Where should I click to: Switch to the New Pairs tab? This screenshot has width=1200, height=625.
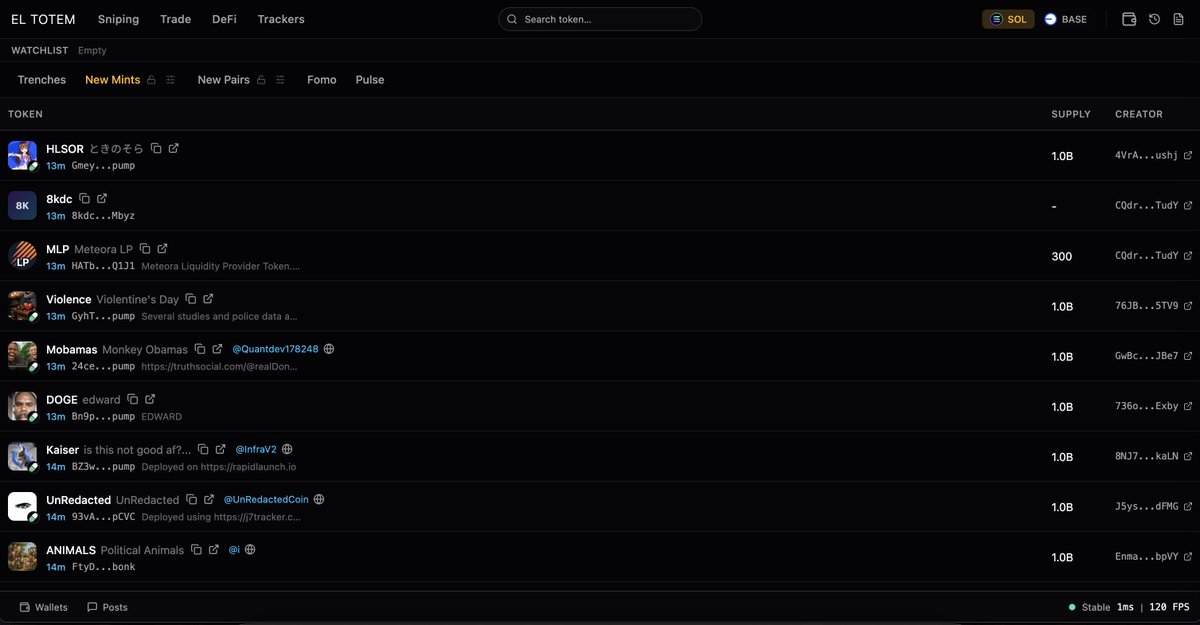223,80
